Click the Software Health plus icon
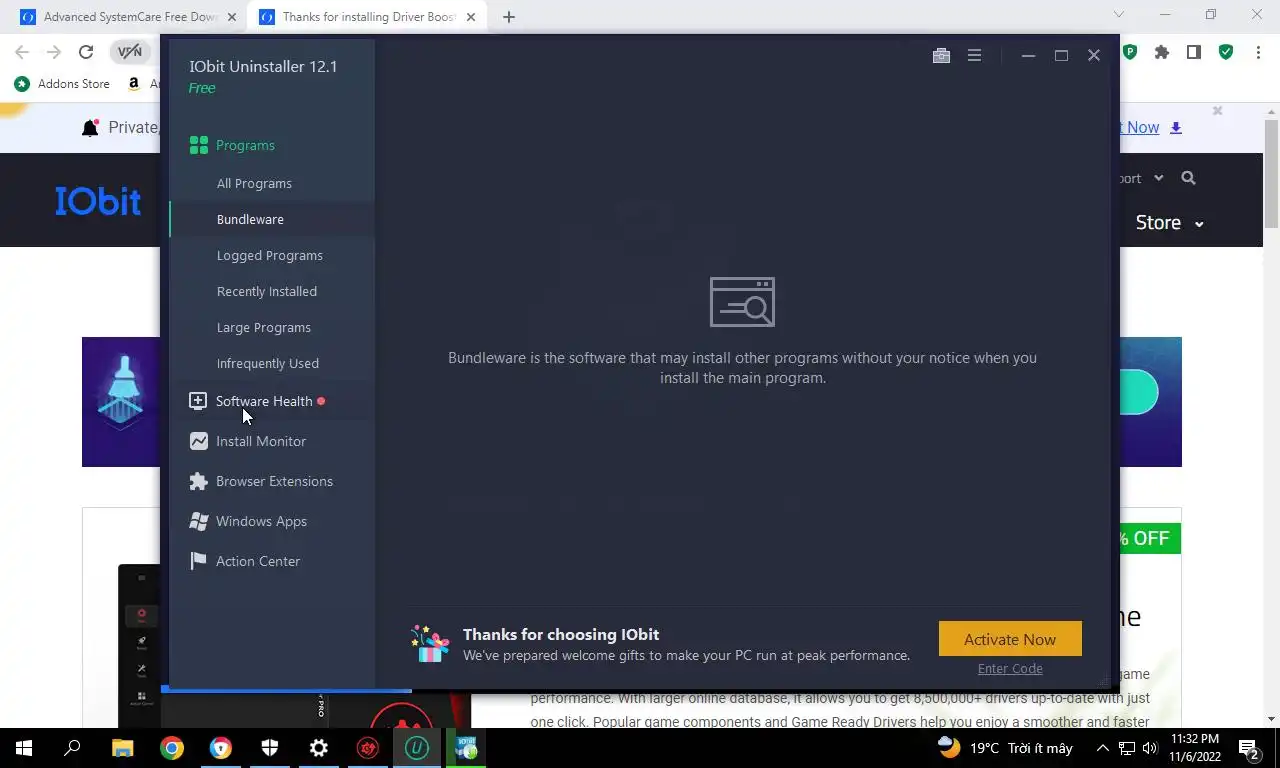The width and height of the screenshot is (1280, 768). click(198, 401)
